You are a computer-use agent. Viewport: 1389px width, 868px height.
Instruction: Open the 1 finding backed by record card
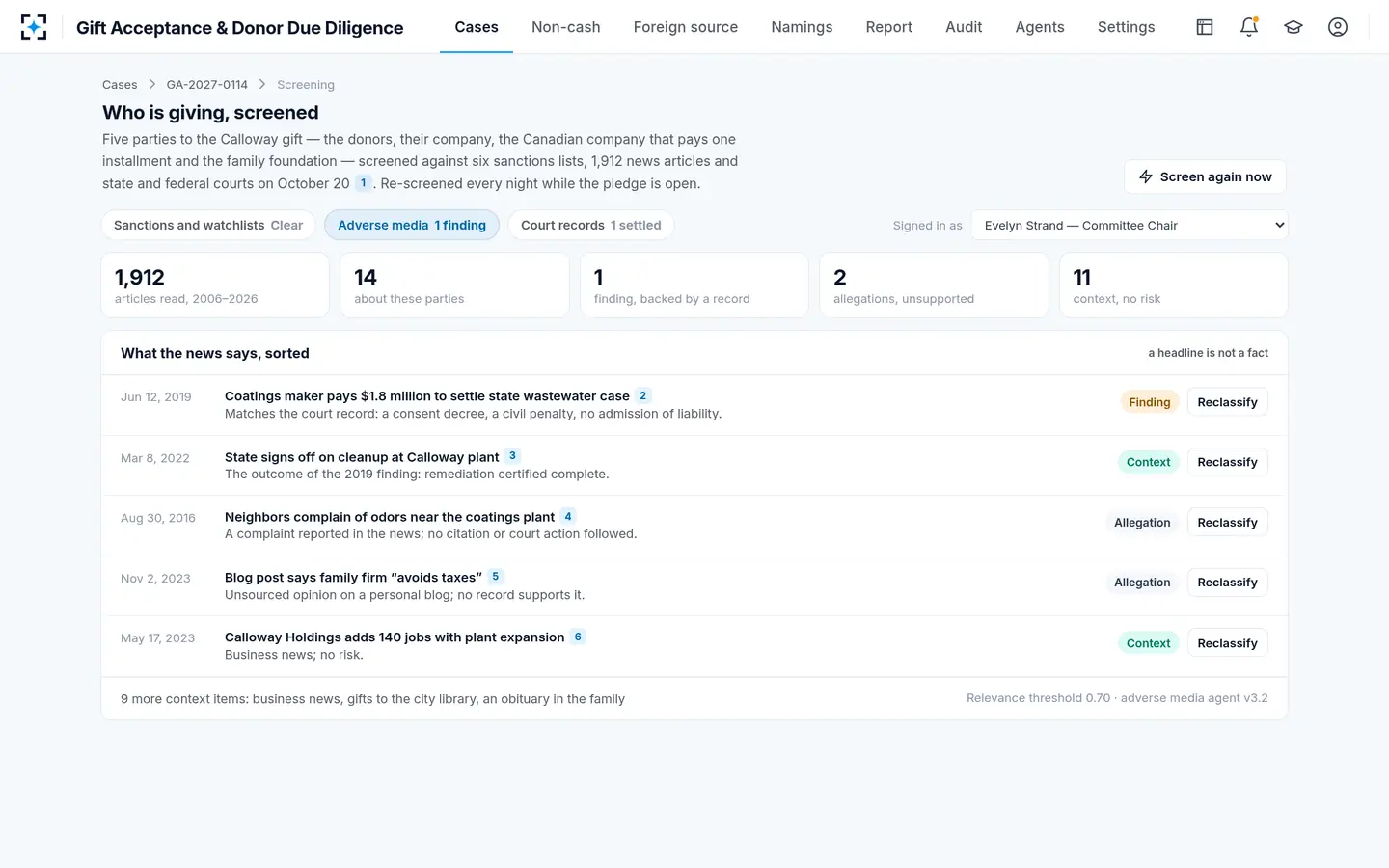[694, 285]
